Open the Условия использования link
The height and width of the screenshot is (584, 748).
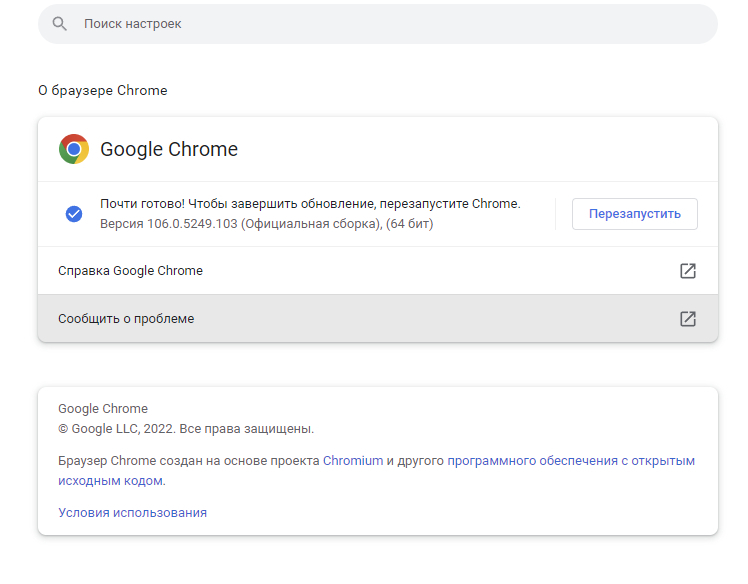click(132, 513)
